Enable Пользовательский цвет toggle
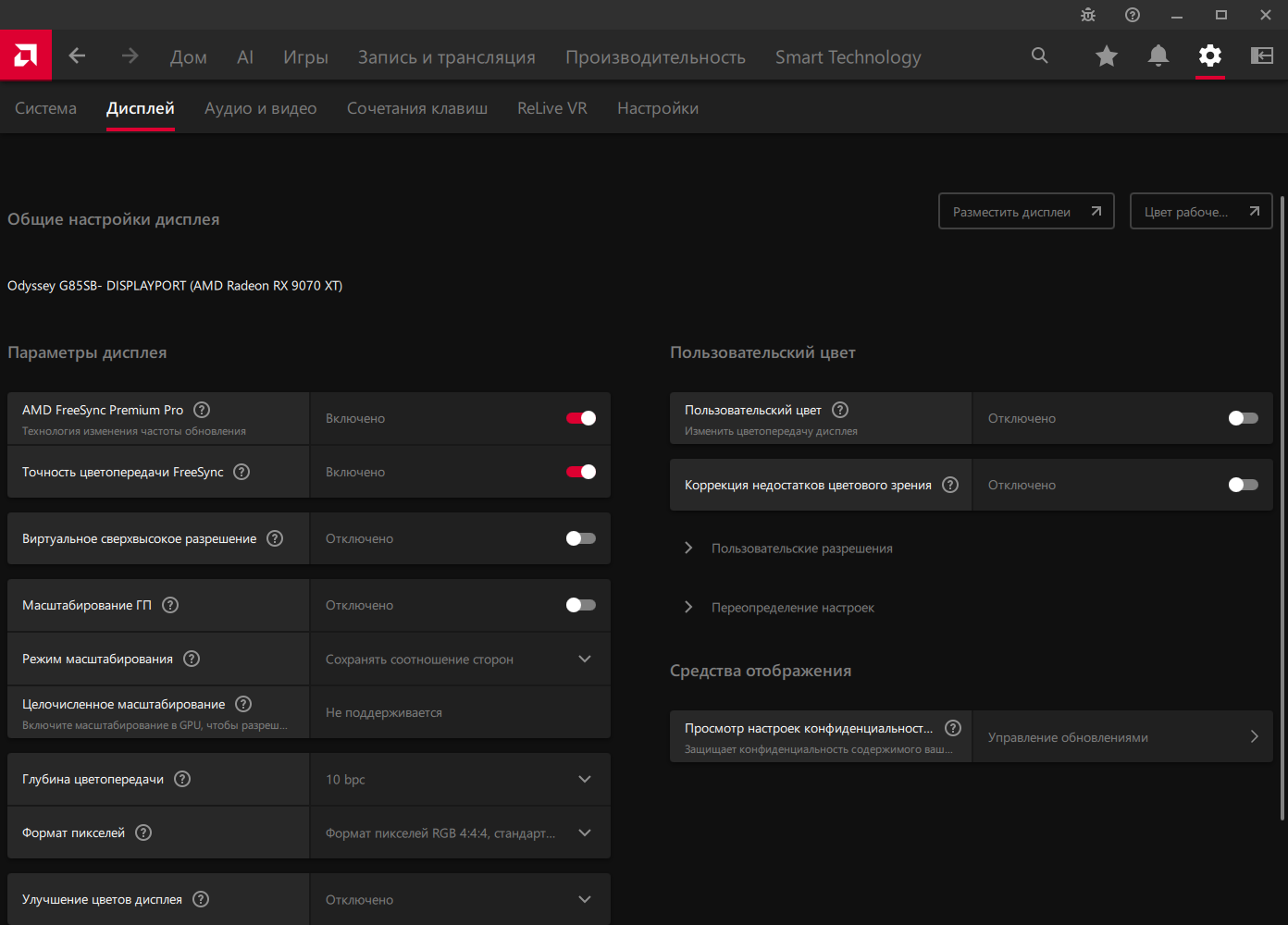Viewport: 1288px width, 925px height. point(1243,418)
